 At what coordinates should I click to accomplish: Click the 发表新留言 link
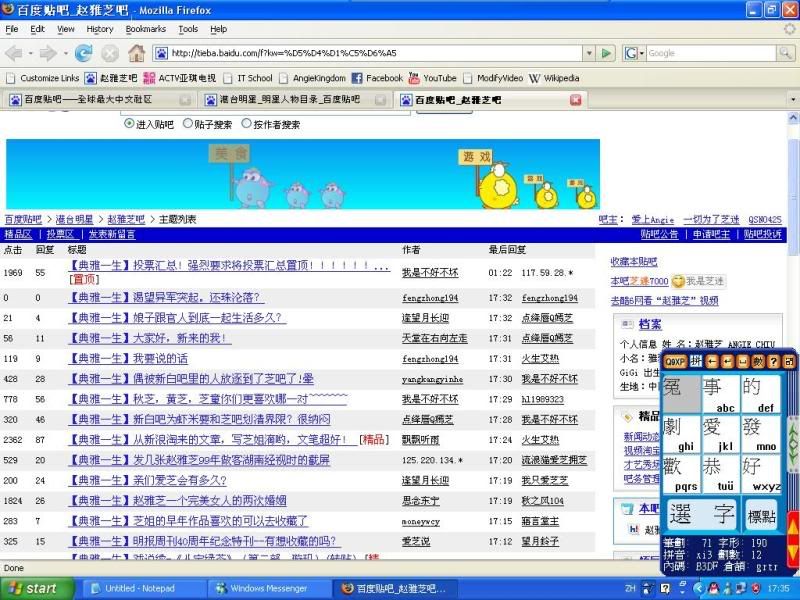[x=112, y=234]
